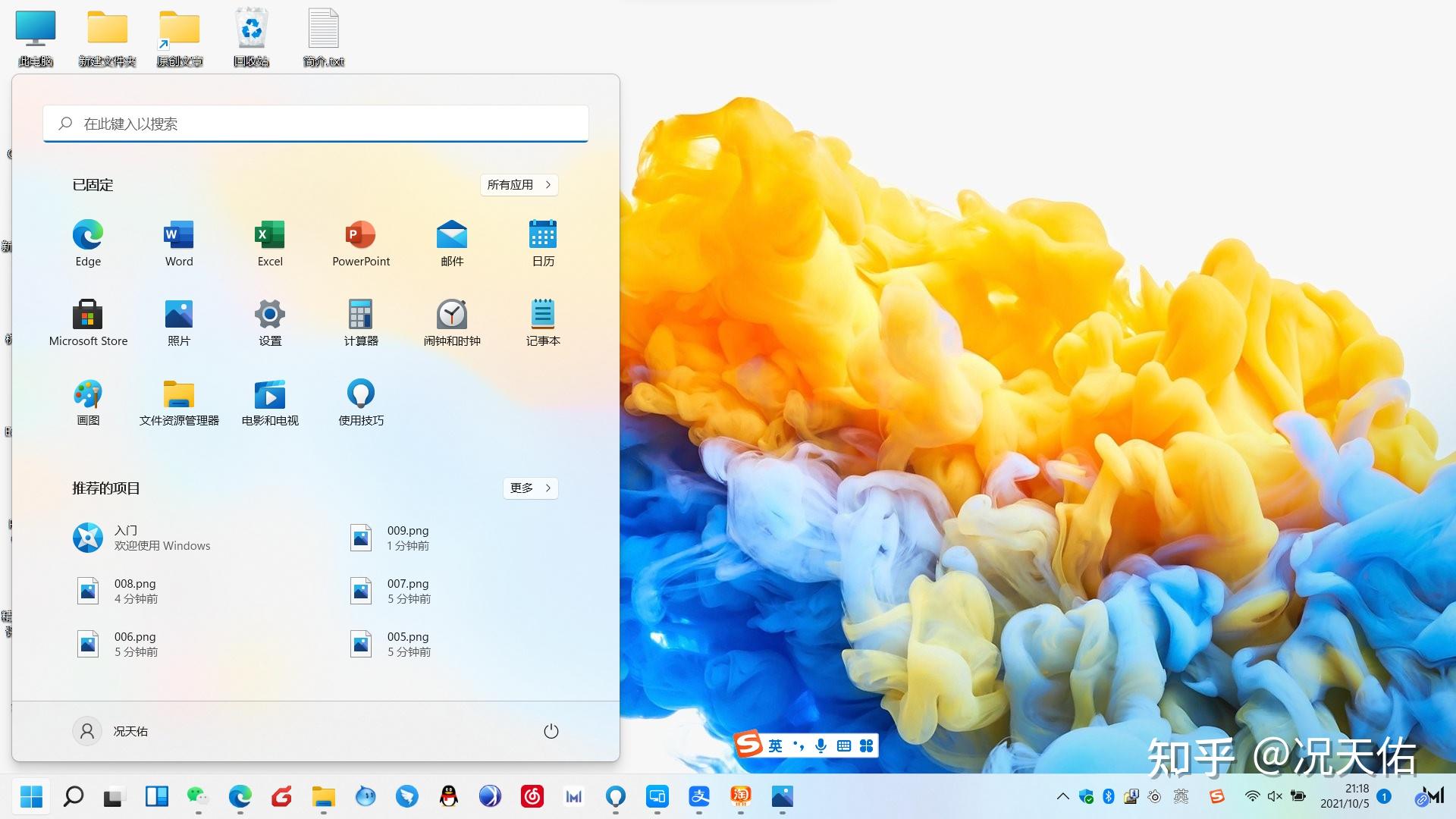Click the Sogou voice input microphone
This screenshot has width=1456, height=819.
(x=821, y=746)
